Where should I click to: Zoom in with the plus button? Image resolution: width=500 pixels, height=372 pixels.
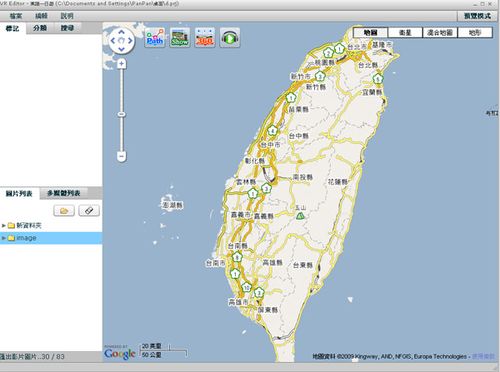(x=122, y=63)
